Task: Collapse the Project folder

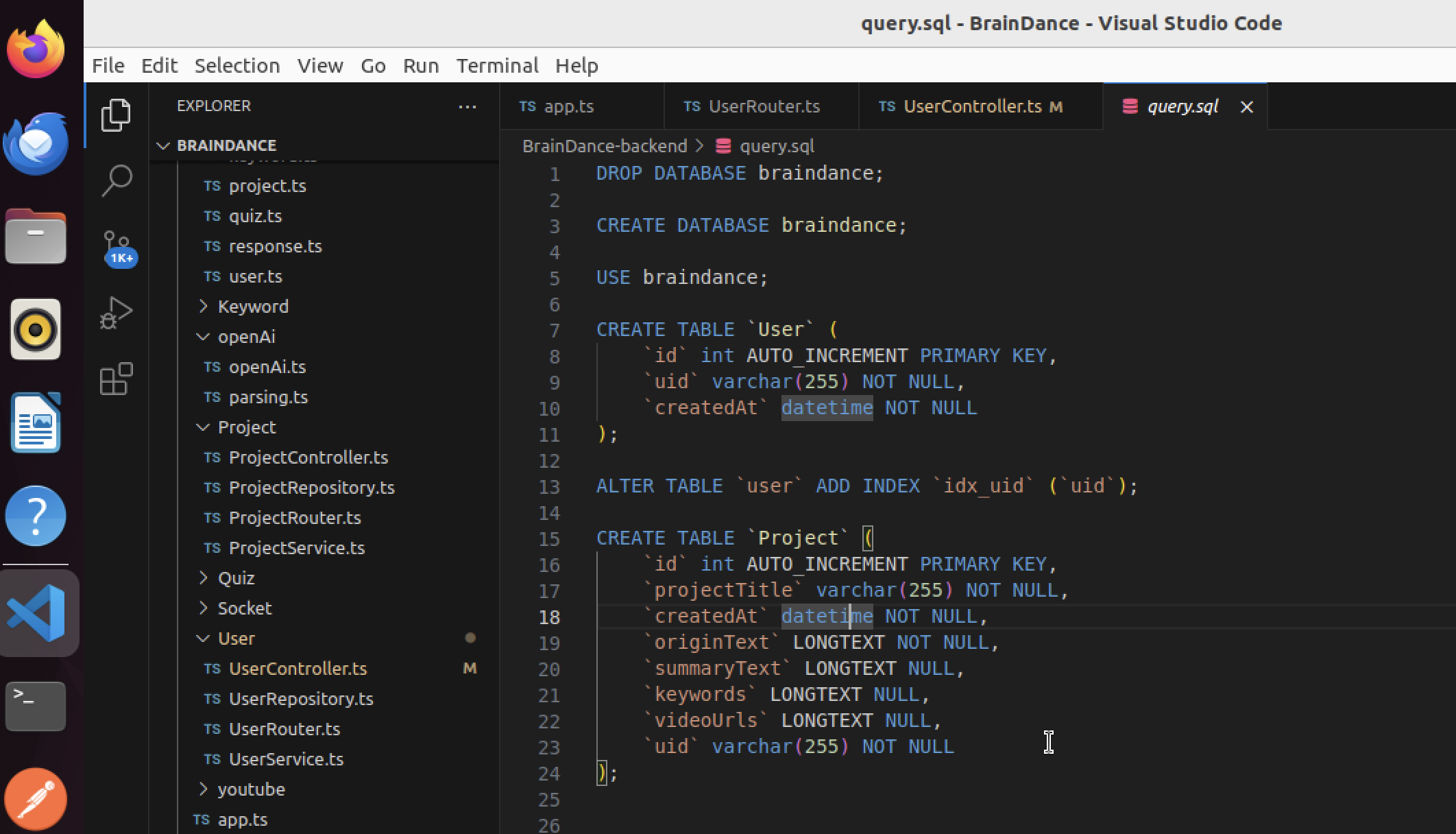Action: [x=203, y=427]
